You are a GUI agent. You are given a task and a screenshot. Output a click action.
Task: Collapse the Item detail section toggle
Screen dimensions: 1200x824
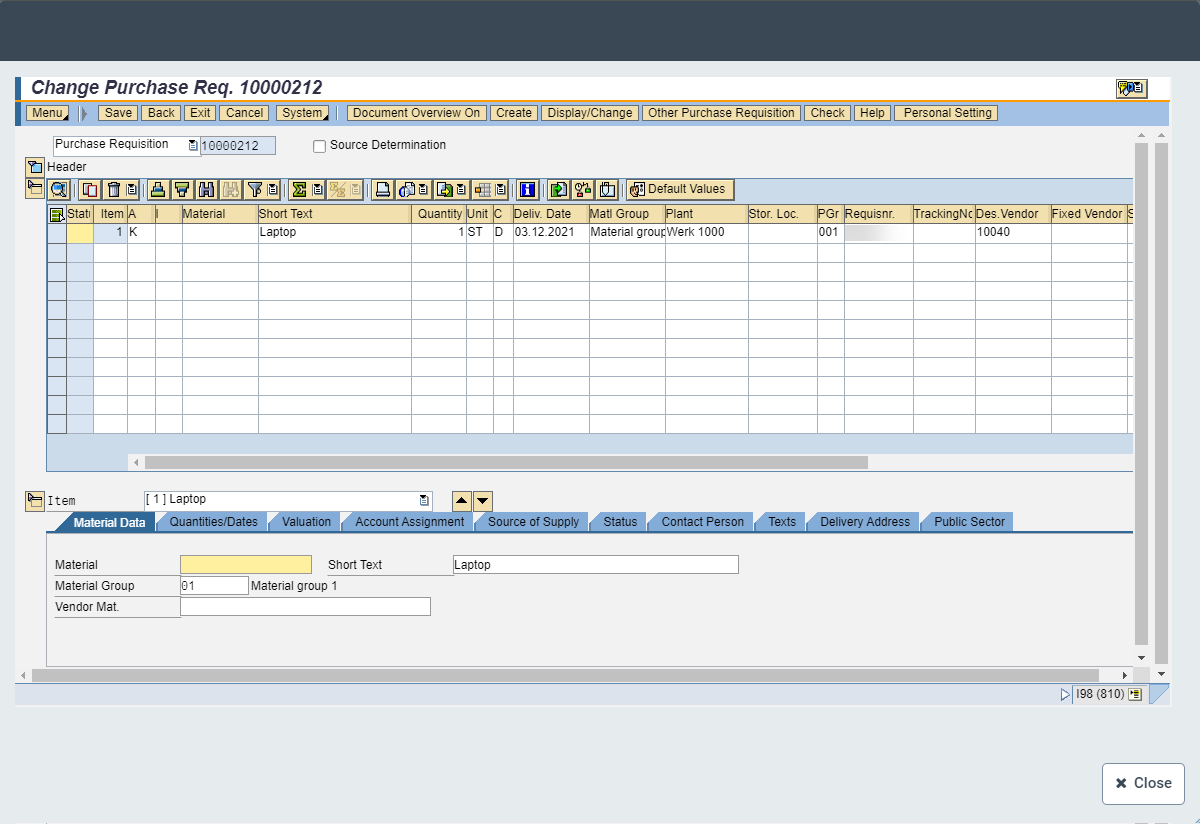point(35,500)
